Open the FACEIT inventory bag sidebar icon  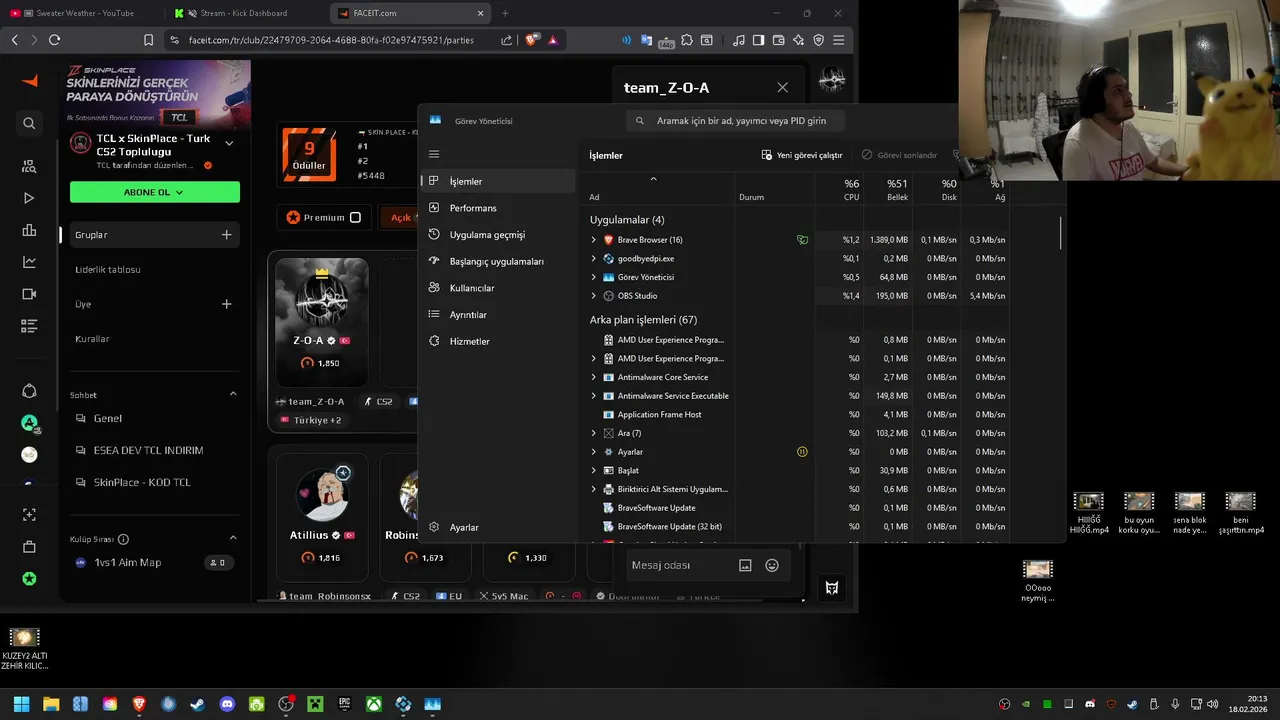click(29, 547)
